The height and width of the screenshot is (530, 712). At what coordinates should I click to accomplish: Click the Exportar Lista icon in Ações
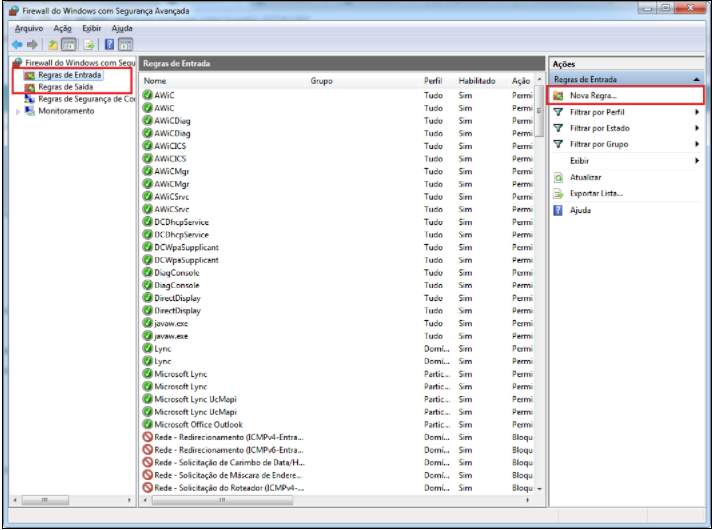(x=558, y=194)
